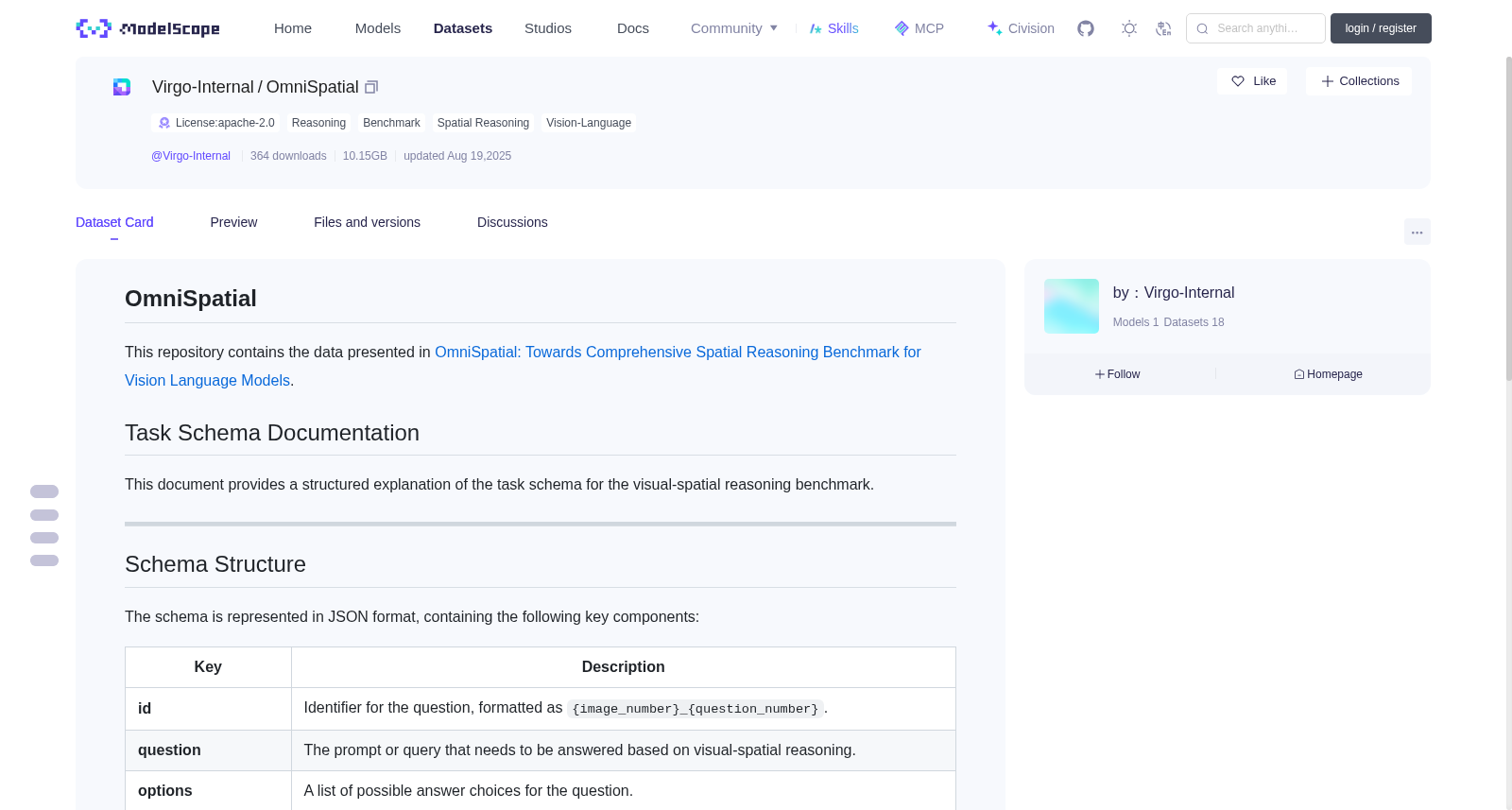
Task: Expand the Community dropdown menu
Action: click(734, 28)
